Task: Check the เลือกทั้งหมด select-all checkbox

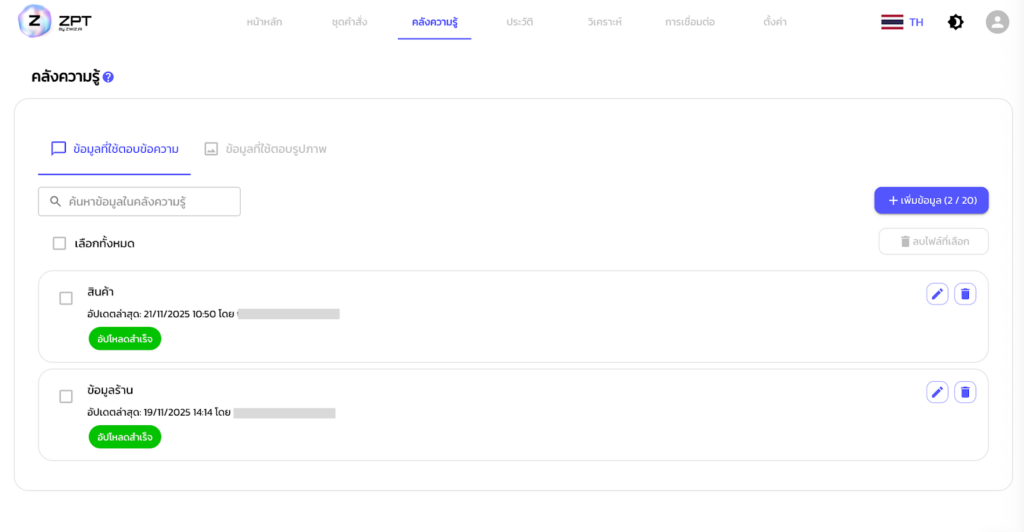Action: (x=59, y=243)
